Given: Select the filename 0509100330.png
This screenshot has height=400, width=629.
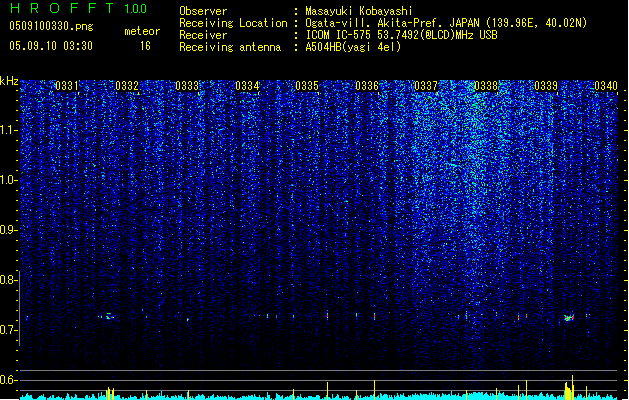Looking at the screenshot, I should coord(51,26).
